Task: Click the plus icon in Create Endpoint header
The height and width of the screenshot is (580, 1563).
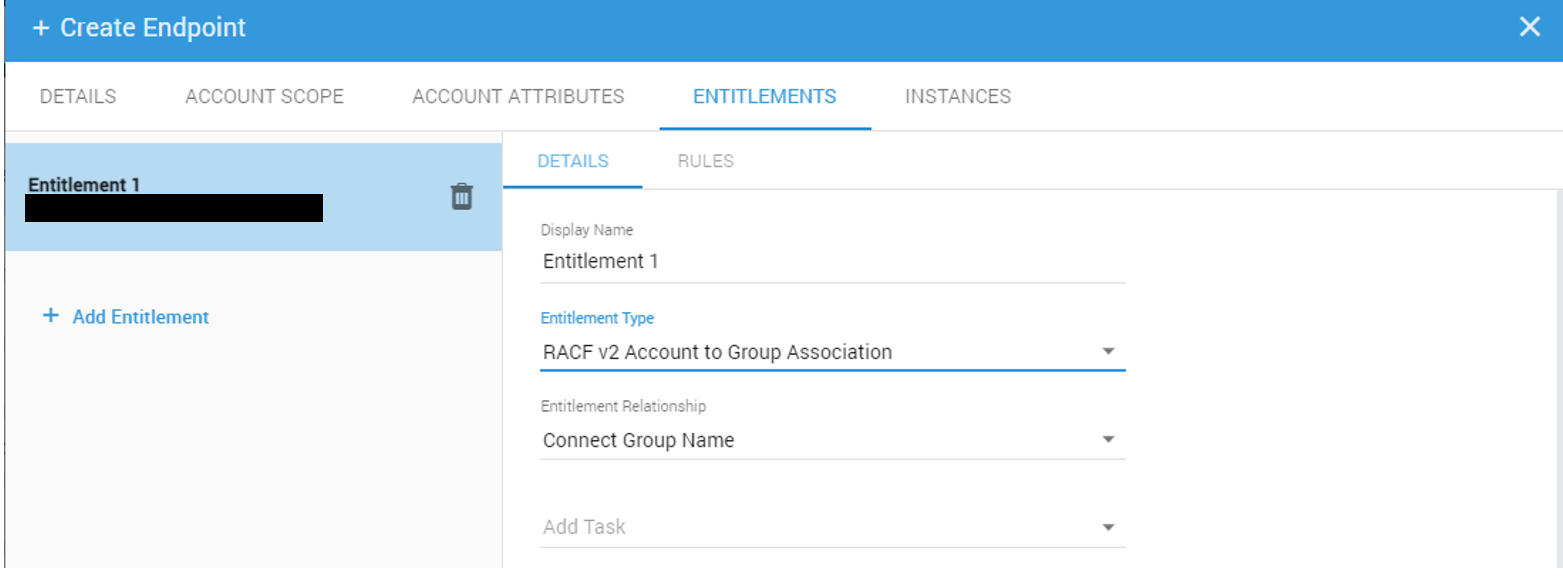Action: 41,28
